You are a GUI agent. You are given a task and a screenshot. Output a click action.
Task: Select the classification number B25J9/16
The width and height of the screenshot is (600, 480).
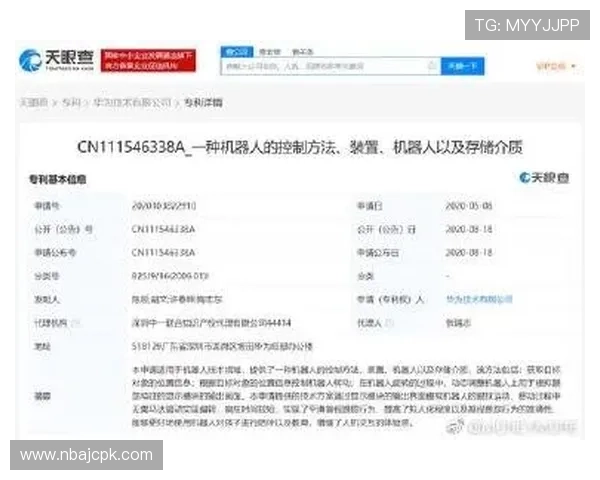pos(170,276)
